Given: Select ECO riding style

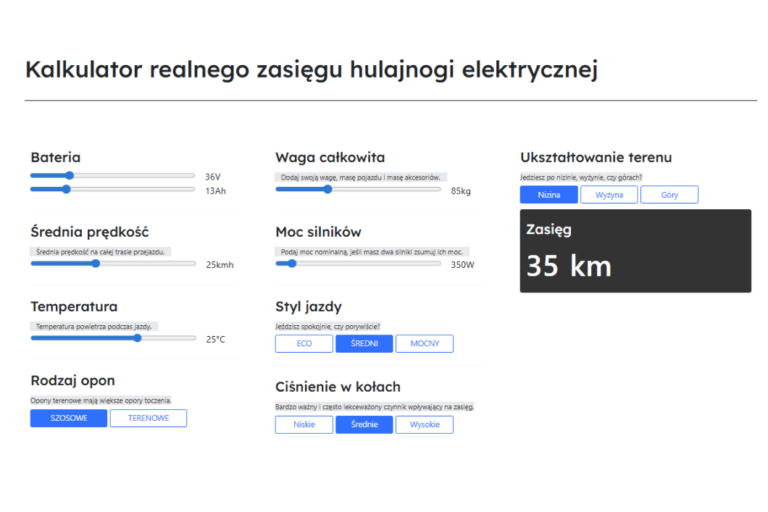Looking at the screenshot, I should [304, 344].
